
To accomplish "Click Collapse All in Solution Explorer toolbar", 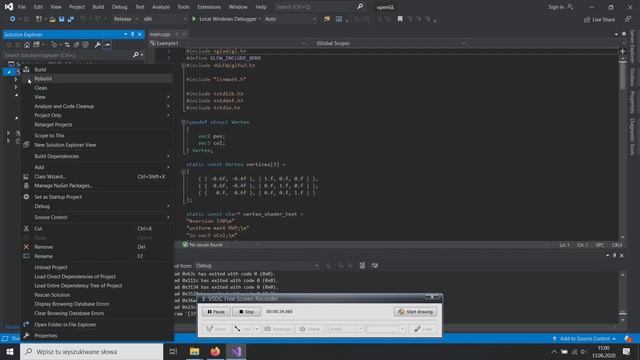I will (76, 44).
